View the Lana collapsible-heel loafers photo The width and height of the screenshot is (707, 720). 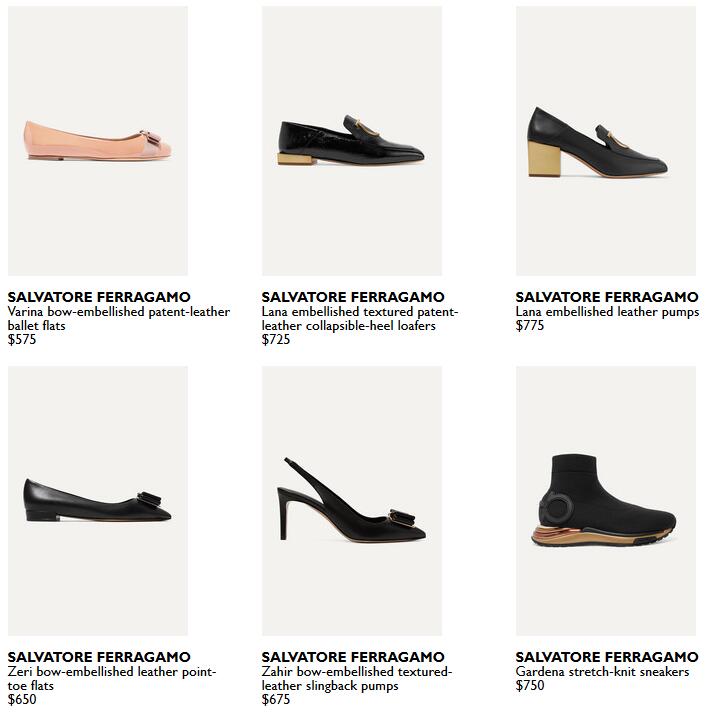click(x=352, y=141)
